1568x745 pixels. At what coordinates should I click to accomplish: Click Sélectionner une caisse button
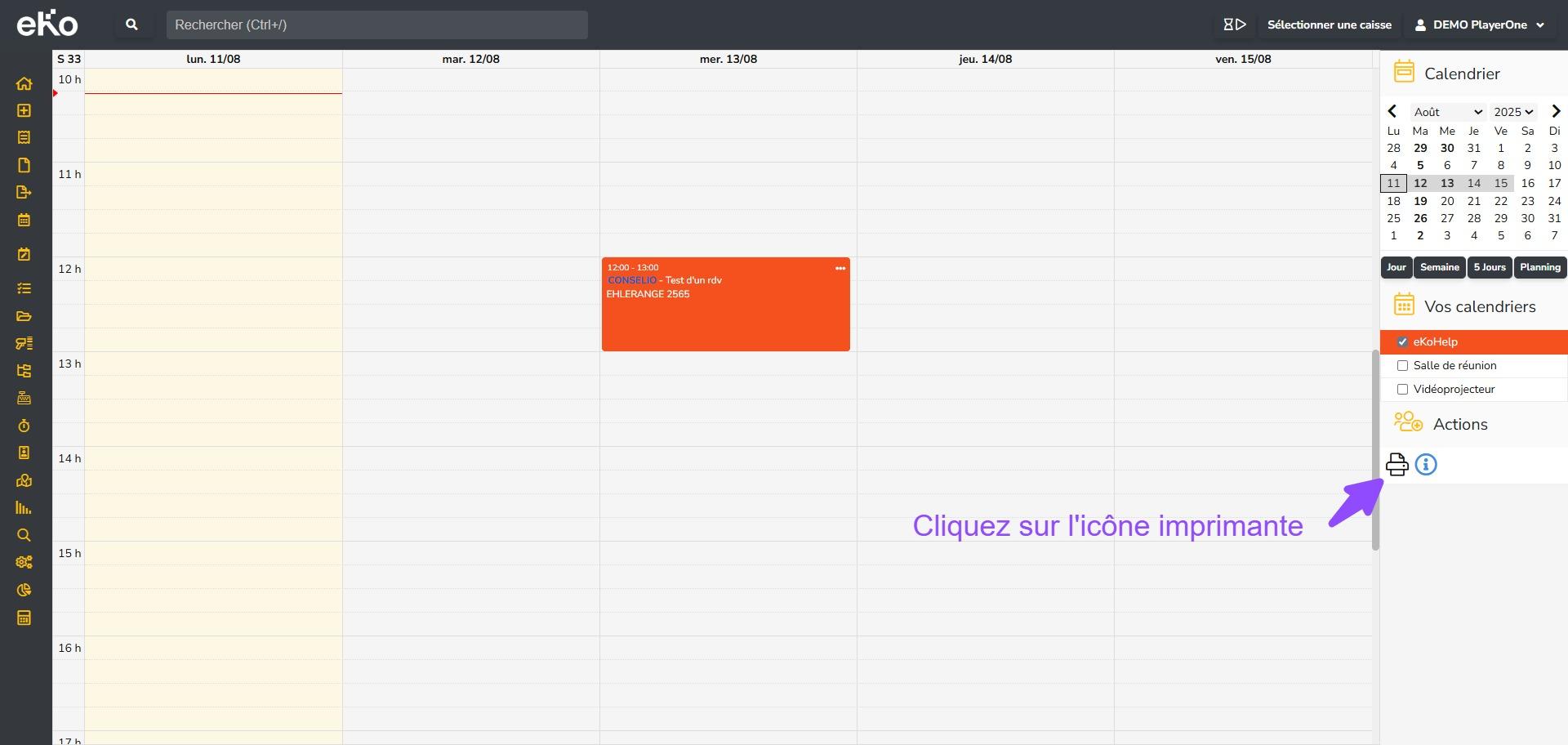pyautogui.click(x=1329, y=25)
